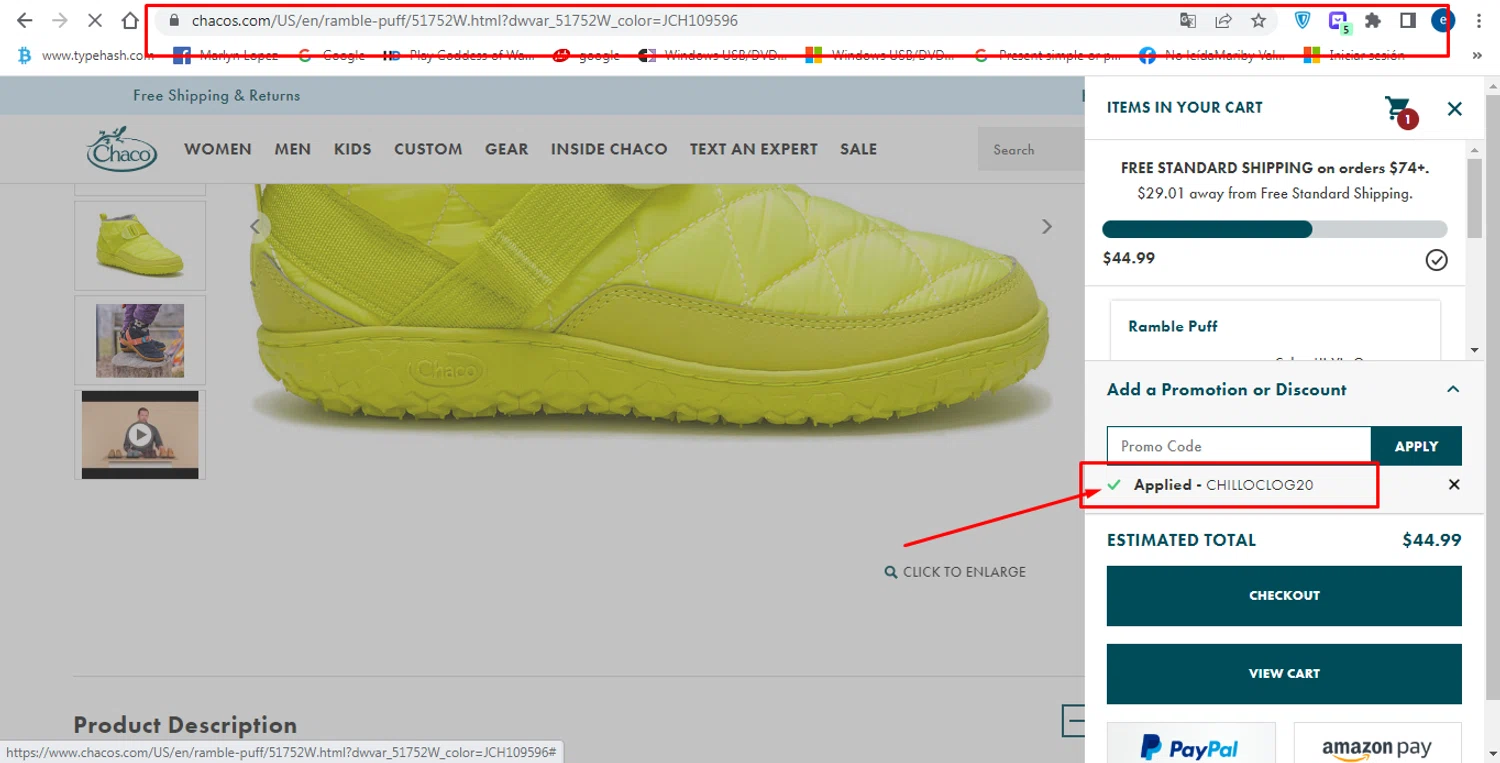1500x763 pixels.
Task: Stop loading the page
Action: coord(95,20)
